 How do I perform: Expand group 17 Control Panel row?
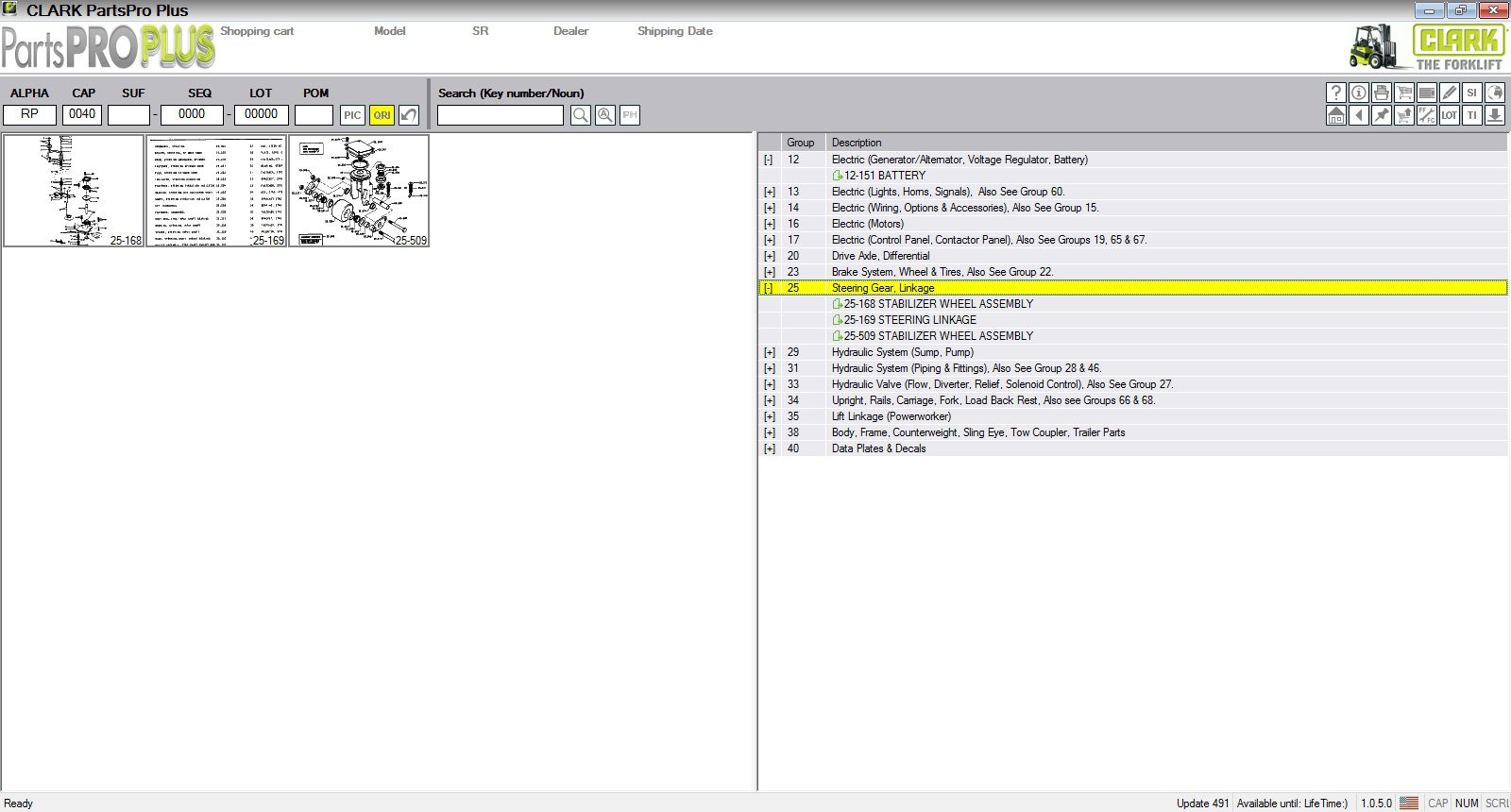click(x=769, y=240)
